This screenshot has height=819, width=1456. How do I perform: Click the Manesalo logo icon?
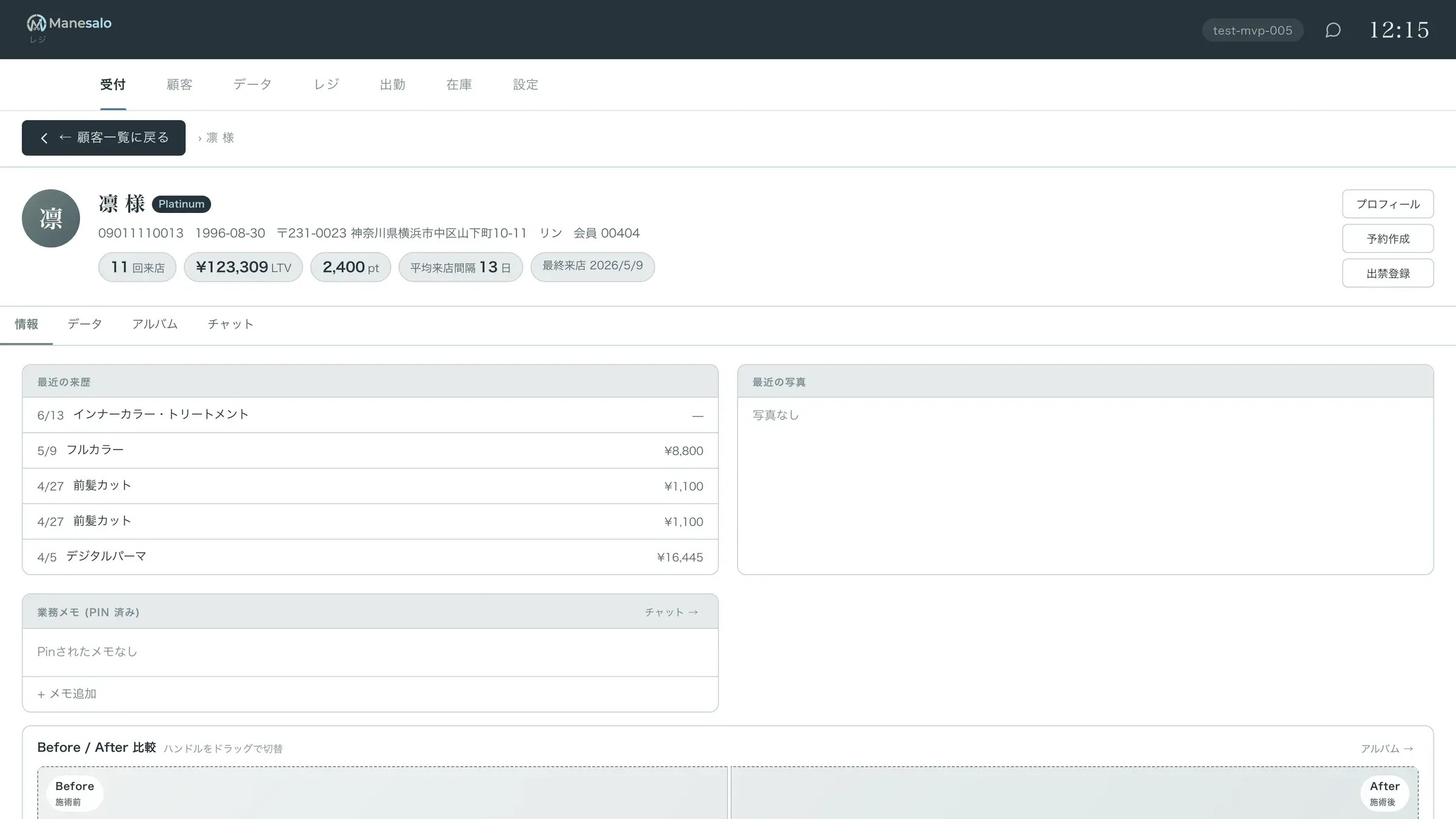36,23
